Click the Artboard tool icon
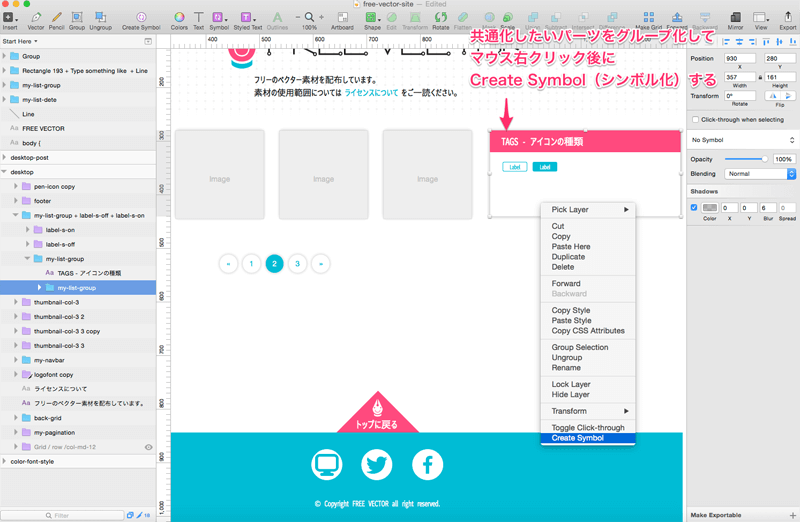This screenshot has height=522, width=800. pos(343,18)
